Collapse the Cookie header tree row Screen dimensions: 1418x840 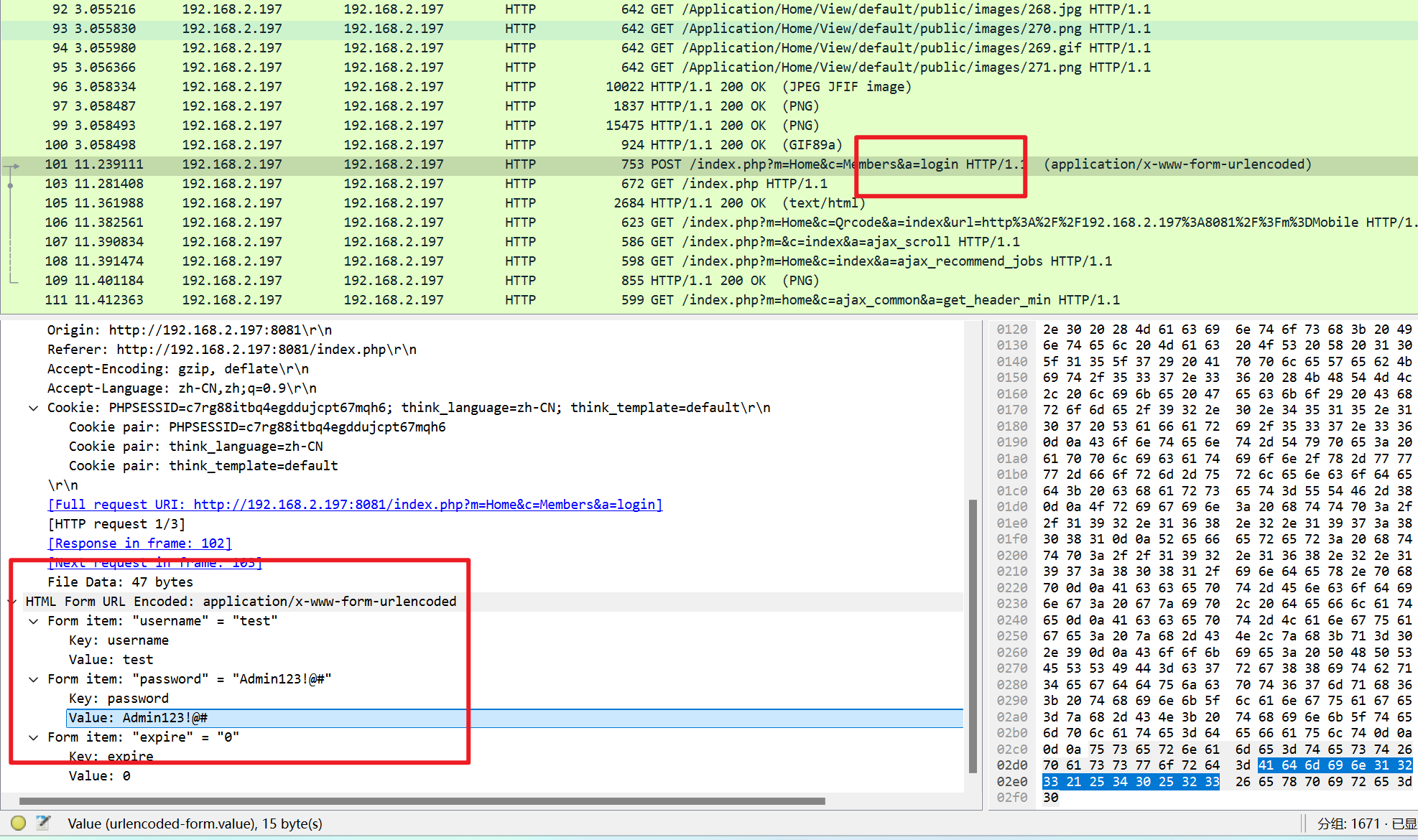coord(33,408)
